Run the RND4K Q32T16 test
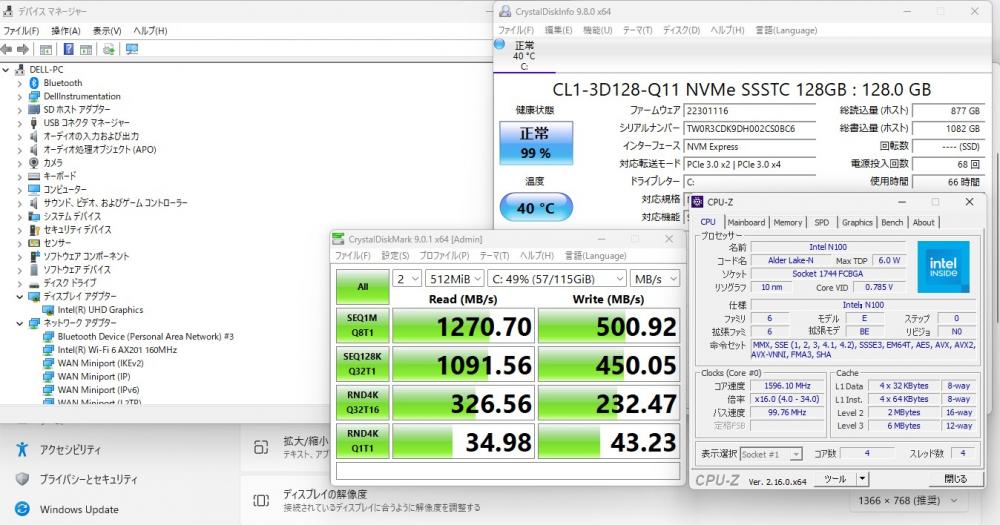The image size is (1000, 525). coord(362,402)
